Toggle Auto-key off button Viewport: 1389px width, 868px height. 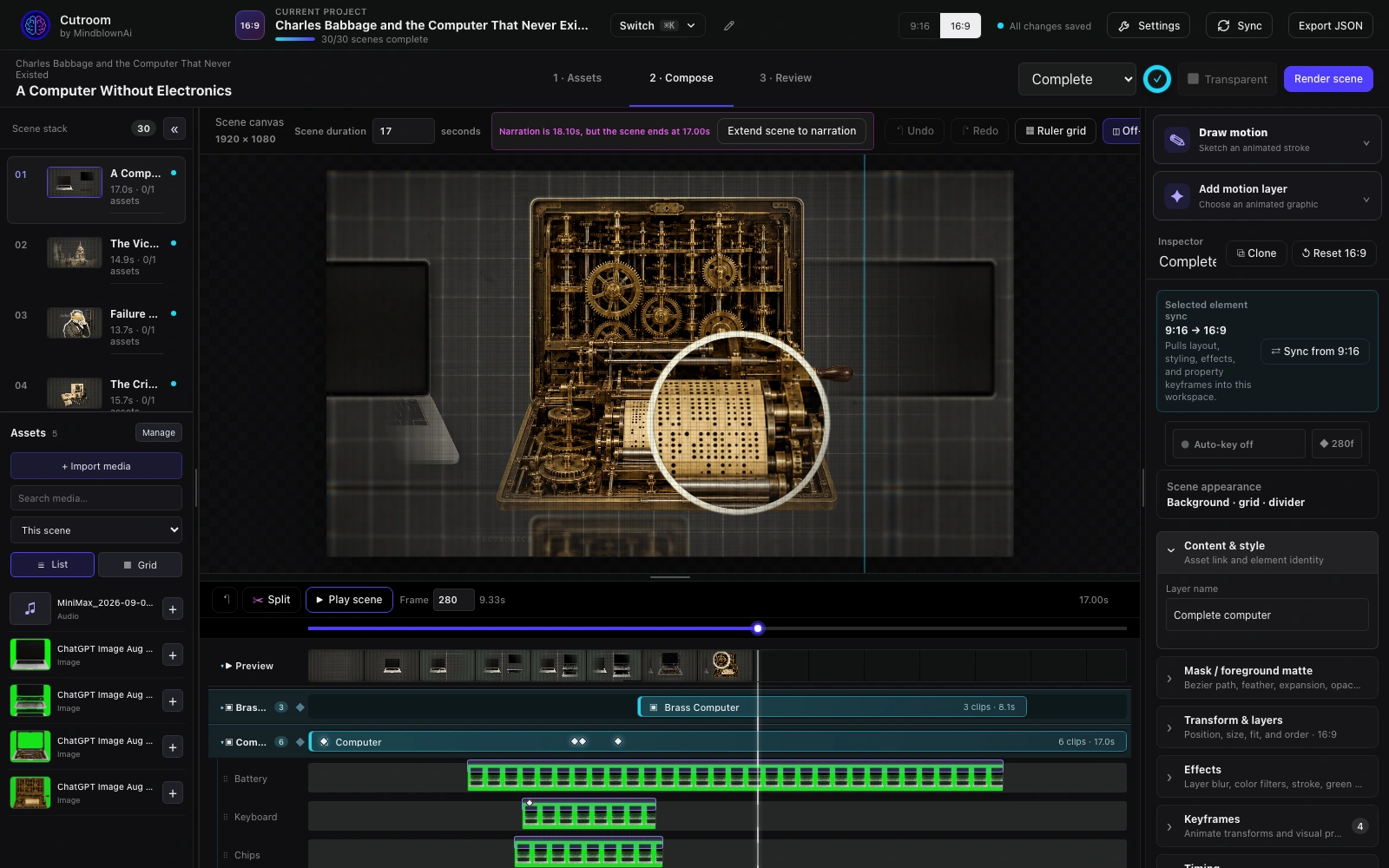(x=1239, y=444)
